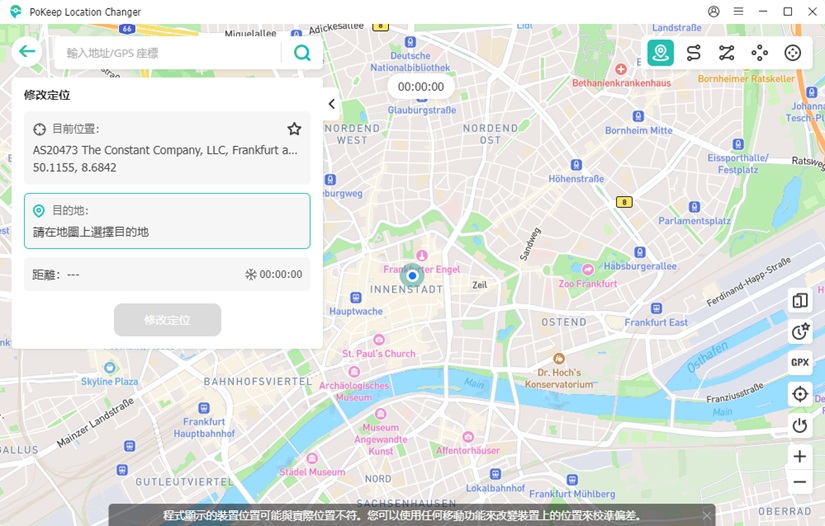Reset to real location with power icon
The width and height of the screenshot is (825, 526).
coord(799,425)
